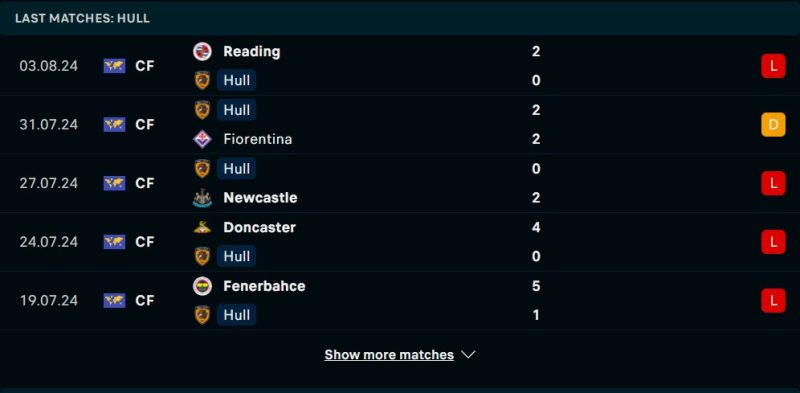Click the Last Matches: Hull header
The image size is (800, 393).
[x=82, y=18]
